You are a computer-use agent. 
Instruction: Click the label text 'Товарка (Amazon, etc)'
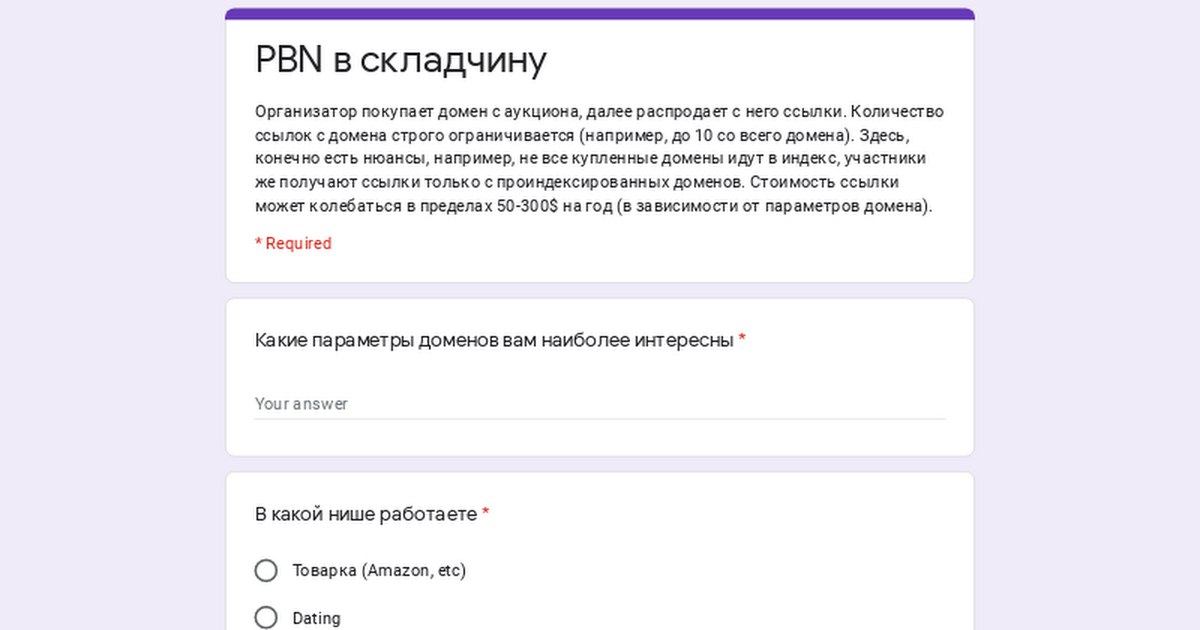point(379,570)
